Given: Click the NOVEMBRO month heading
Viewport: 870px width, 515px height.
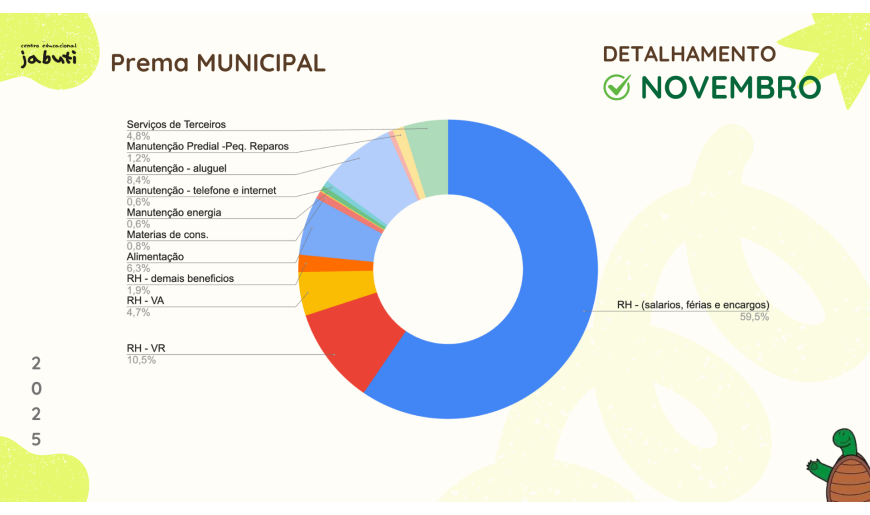Looking at the screenshot, I should tap(730, 88).
